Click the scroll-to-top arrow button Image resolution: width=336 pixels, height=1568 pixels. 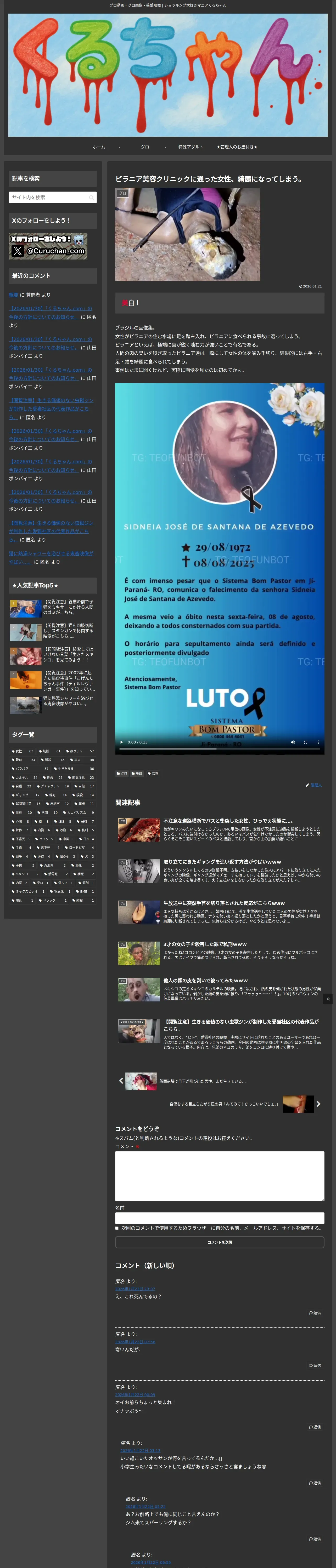[328, 999]
